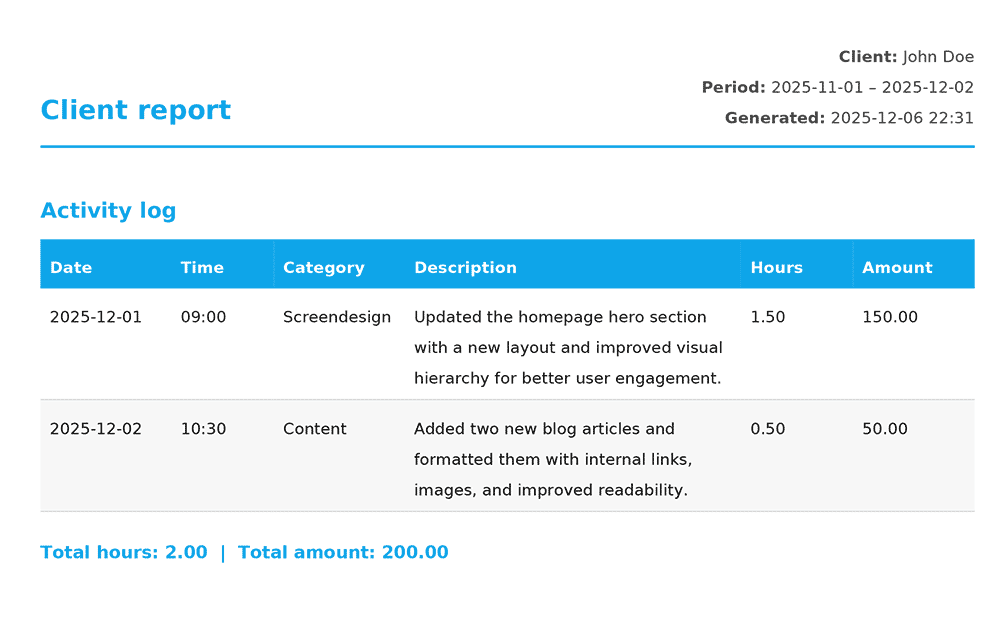
Task: Select the Content category entry
Action: coord(314,428)
